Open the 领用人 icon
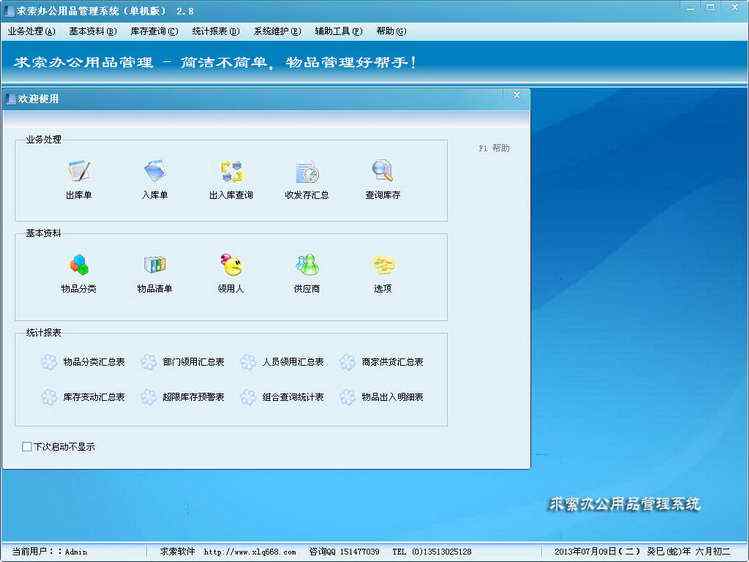 click(231, 265)
